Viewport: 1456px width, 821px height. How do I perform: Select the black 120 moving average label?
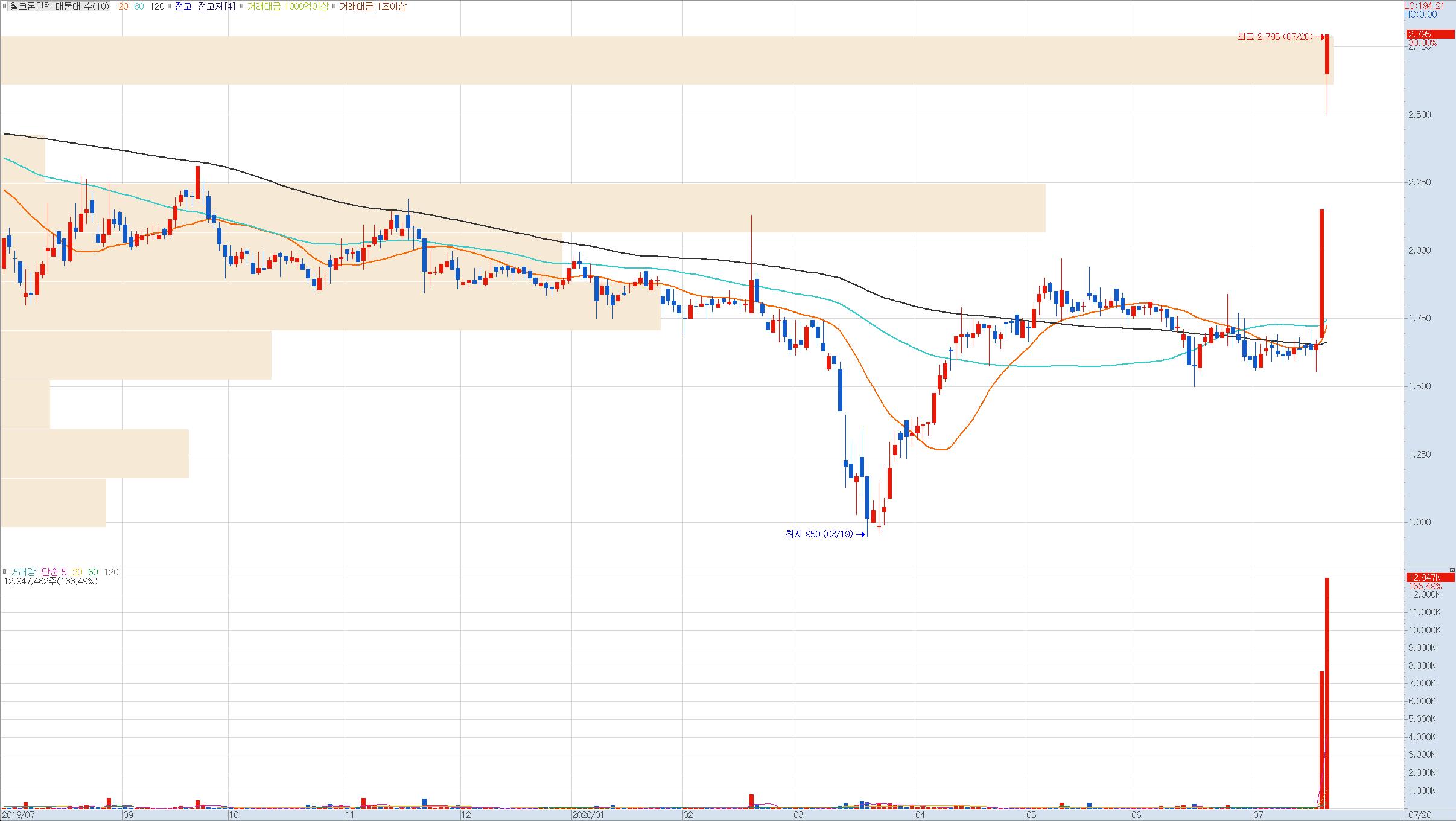point(157,7)
